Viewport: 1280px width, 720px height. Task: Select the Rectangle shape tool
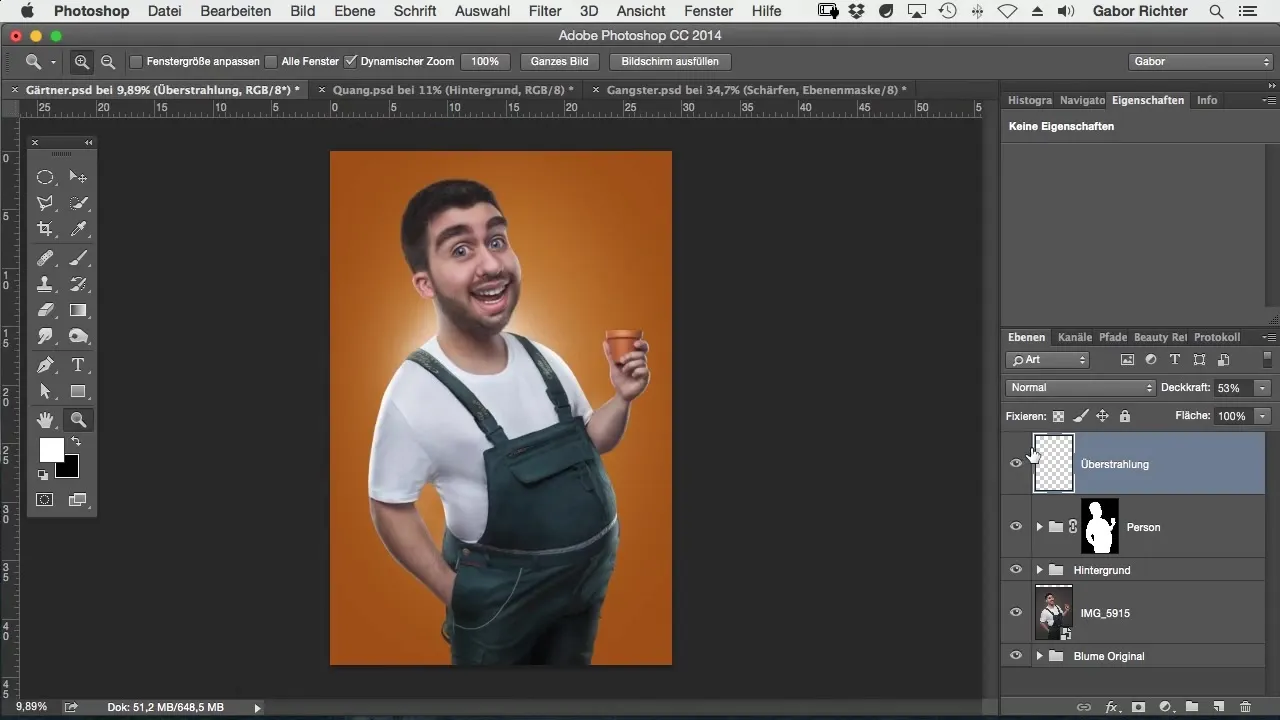pos(78,391)
